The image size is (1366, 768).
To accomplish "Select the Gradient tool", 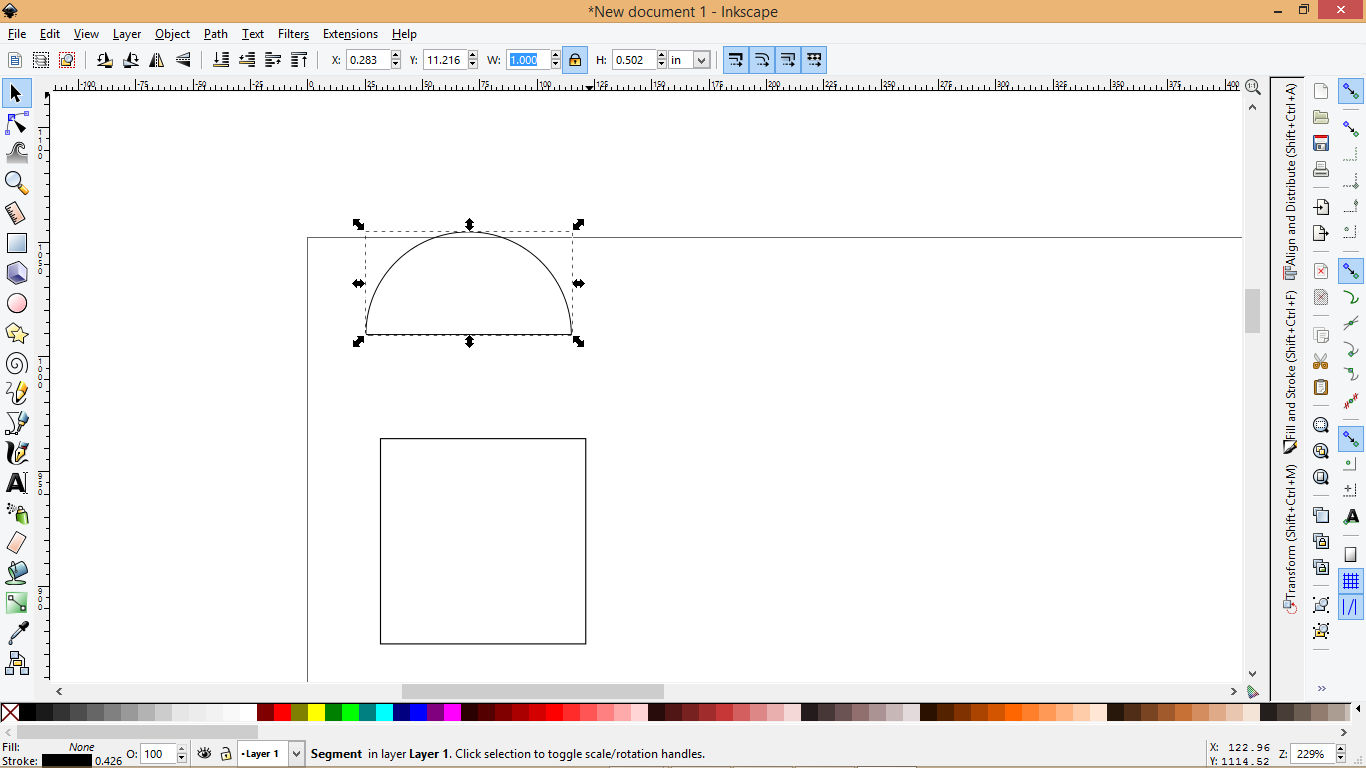I will pyautogui.click(x=16, y=603).
